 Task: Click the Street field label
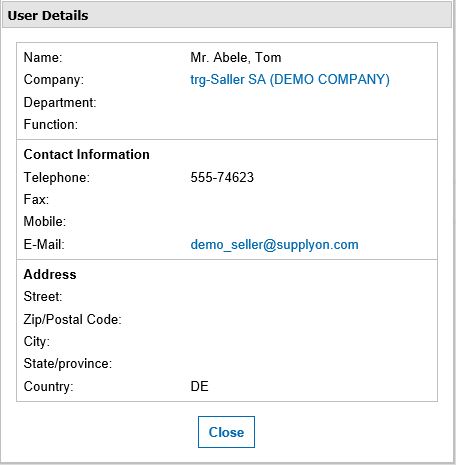[43, 296]
